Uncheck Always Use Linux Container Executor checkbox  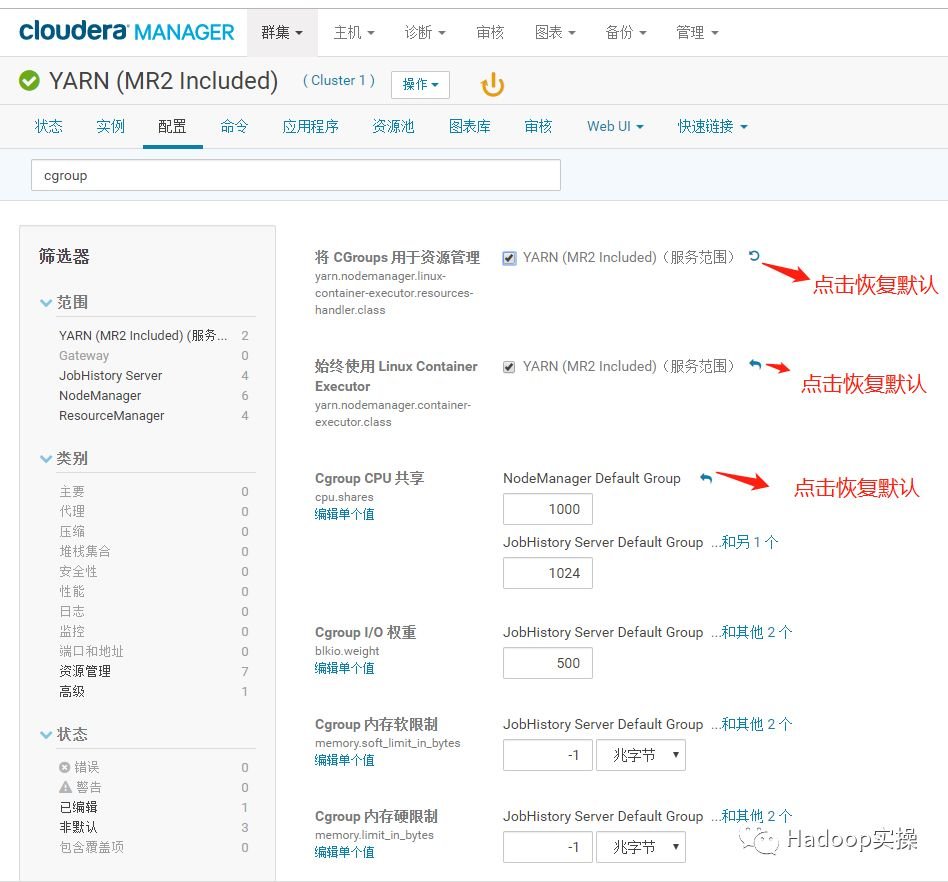pos(509,367)
